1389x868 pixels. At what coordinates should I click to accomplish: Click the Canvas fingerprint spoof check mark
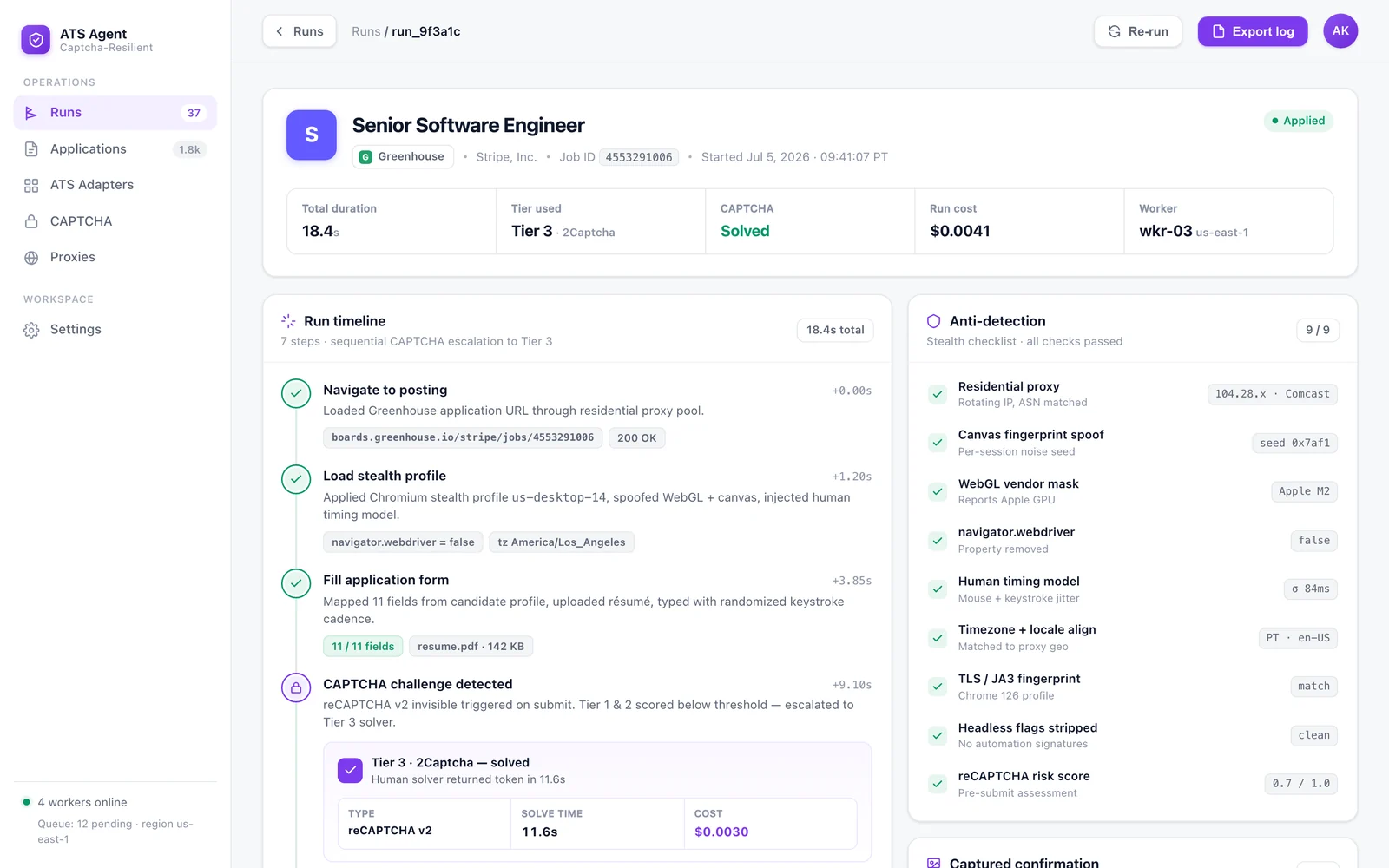(x=938, y=443)
